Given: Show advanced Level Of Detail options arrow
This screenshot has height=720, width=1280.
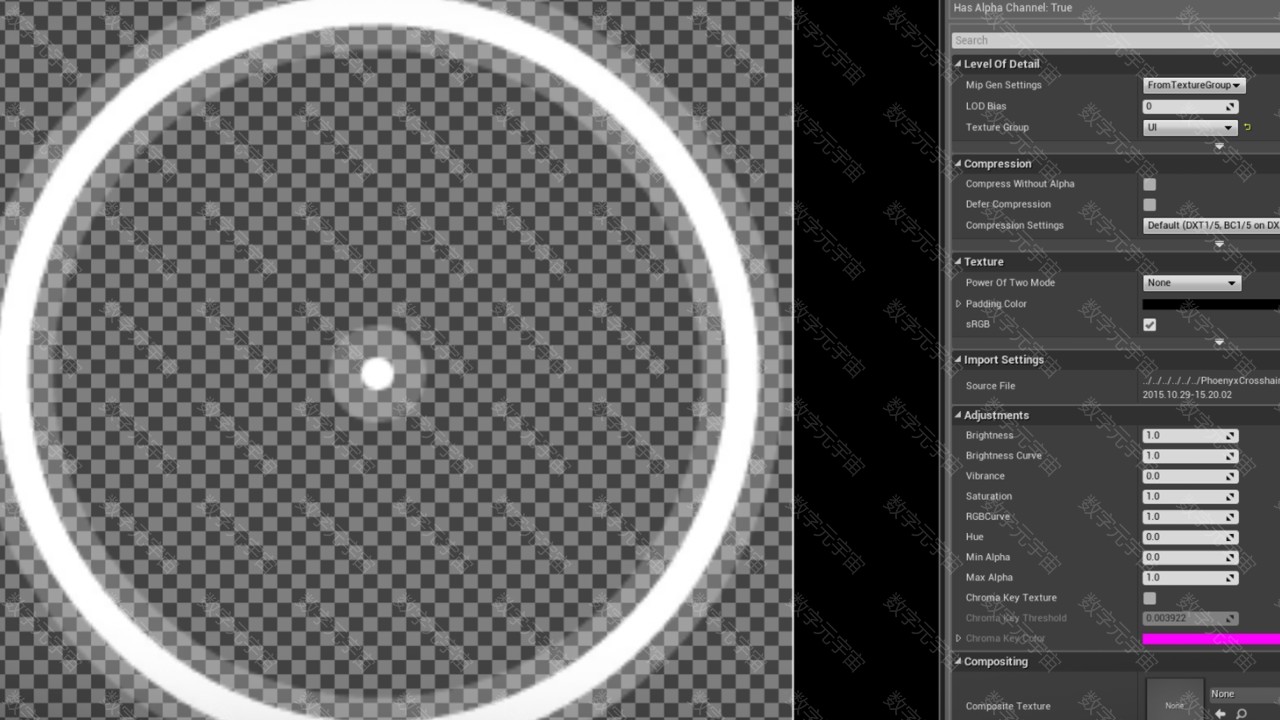Looking at the screenshot, I should point(1219,147).
